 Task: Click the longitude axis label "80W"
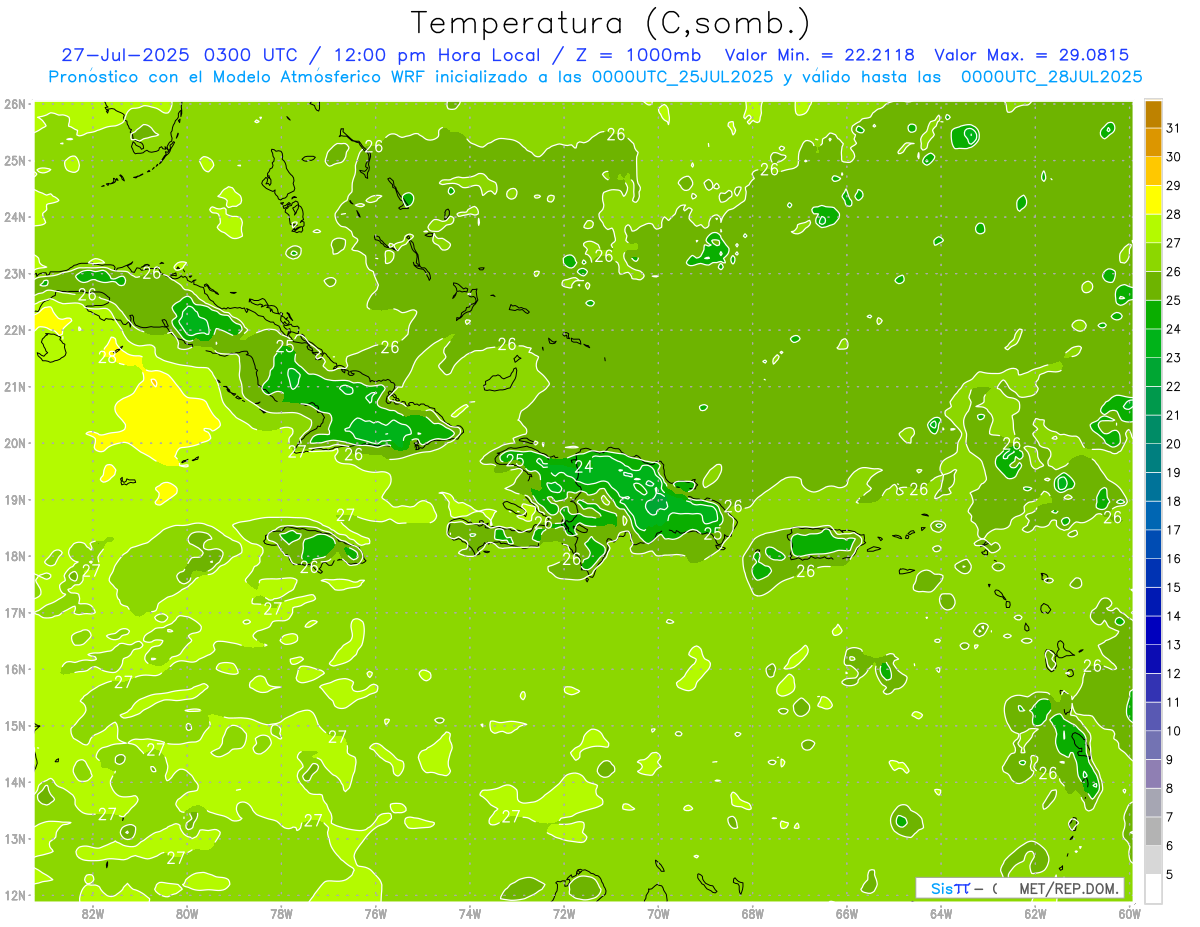point(187,913)
